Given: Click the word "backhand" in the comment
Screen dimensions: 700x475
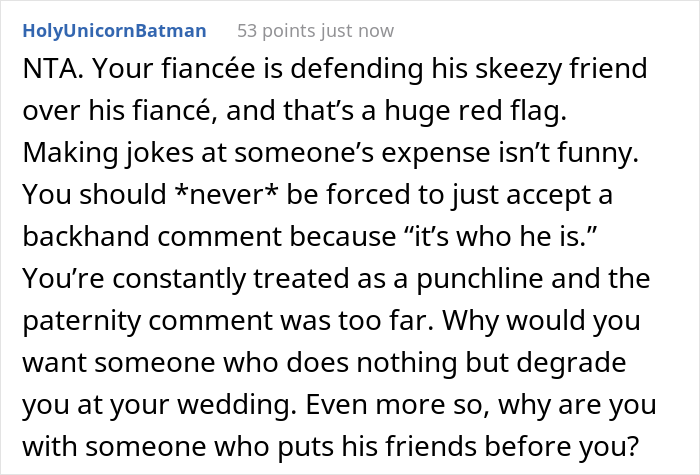Looking at the screenshot, I should (86, 236).
